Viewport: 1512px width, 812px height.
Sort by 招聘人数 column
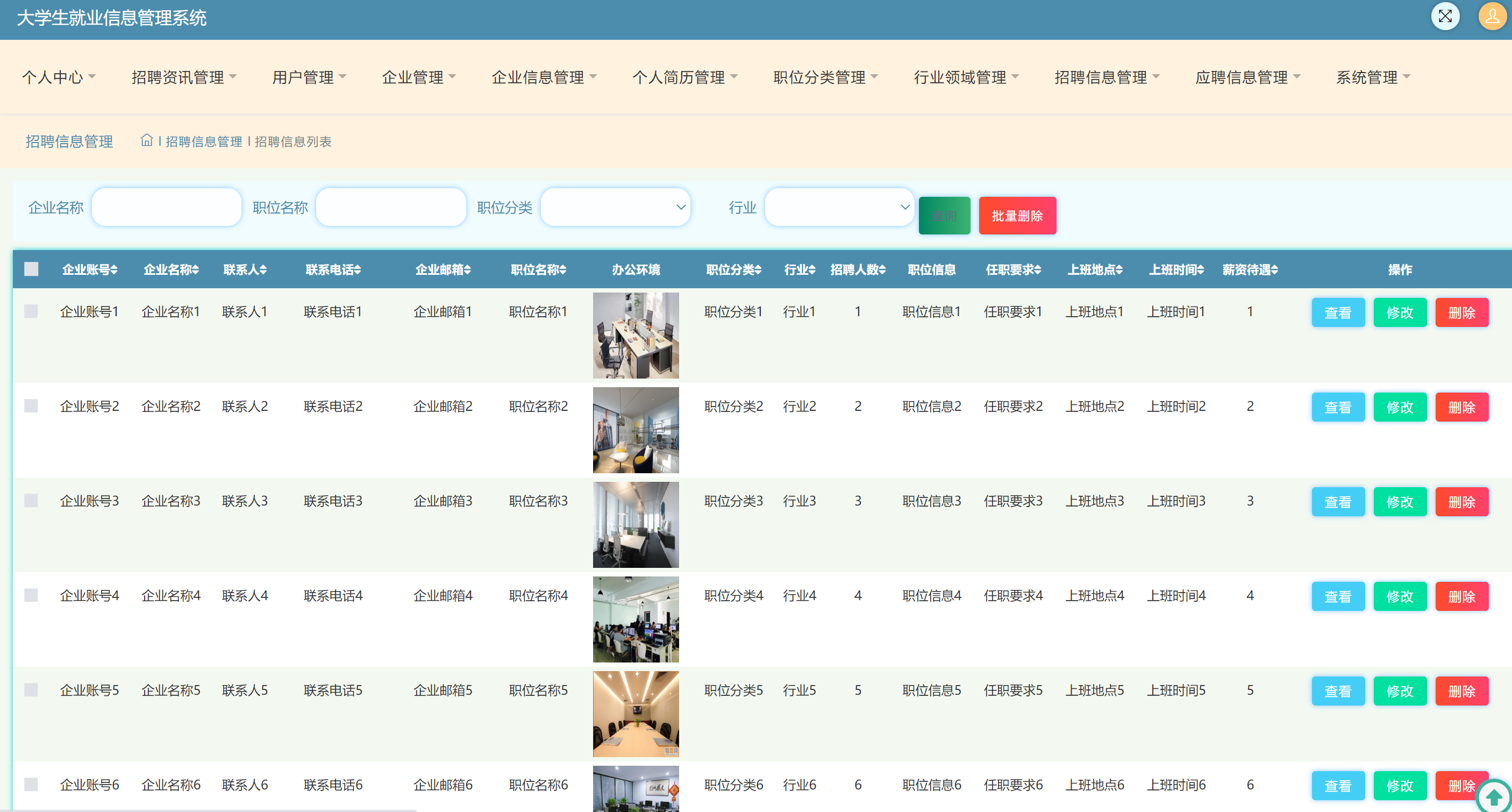[858, 269]
